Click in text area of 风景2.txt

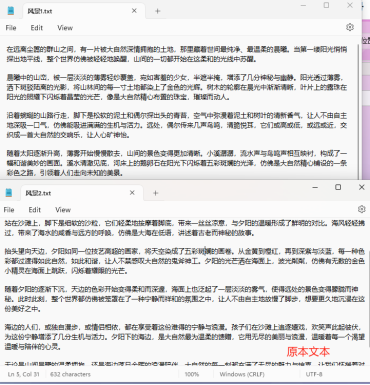coord(185,292)
